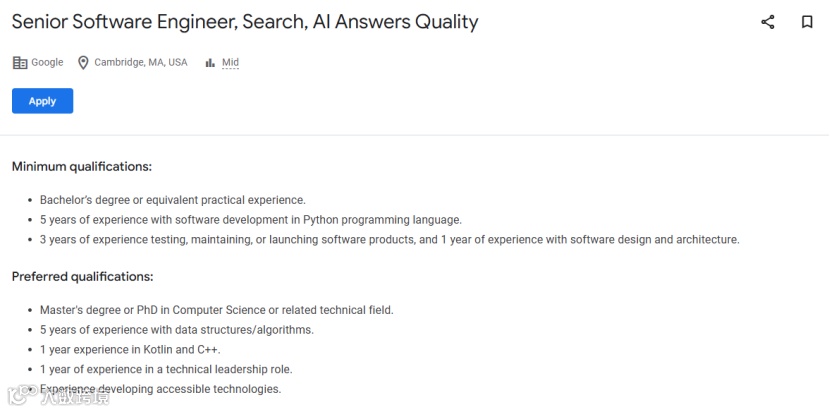This screenshot has height=412, width=830.
Task: Click the Senior Software Engineer job title
Action: (x=245, y=22)
